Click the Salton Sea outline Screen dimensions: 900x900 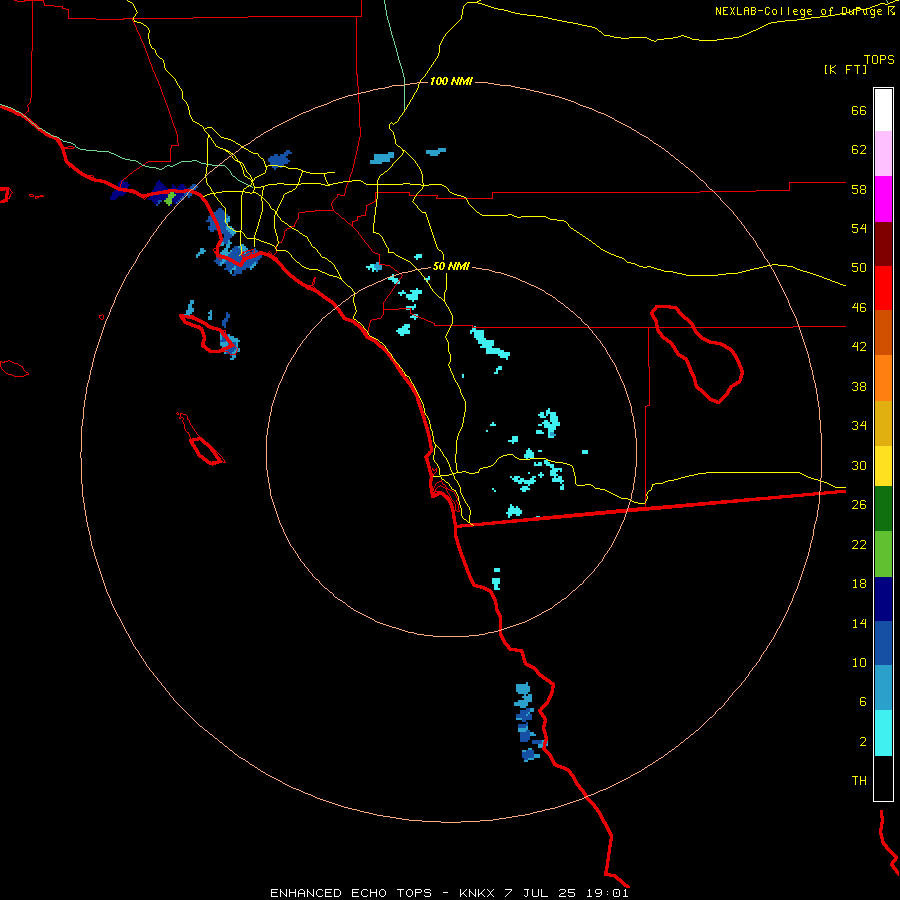click(696, 353)
